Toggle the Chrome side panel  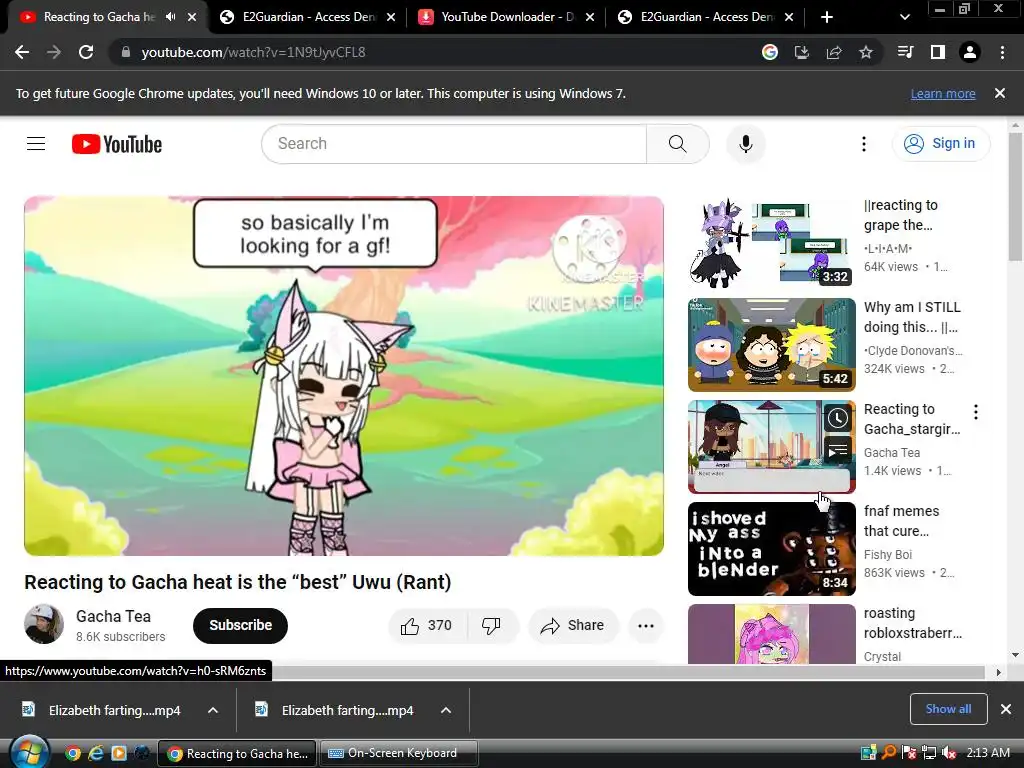pyautogui.click(x=938, y=52)
